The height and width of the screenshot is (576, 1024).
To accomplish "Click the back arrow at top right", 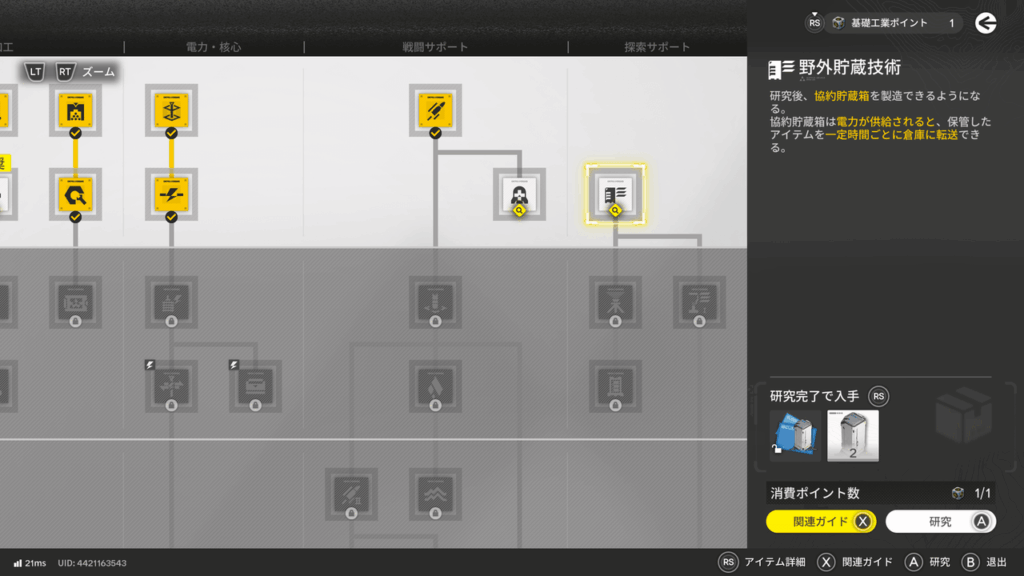I will pos(986,23).
